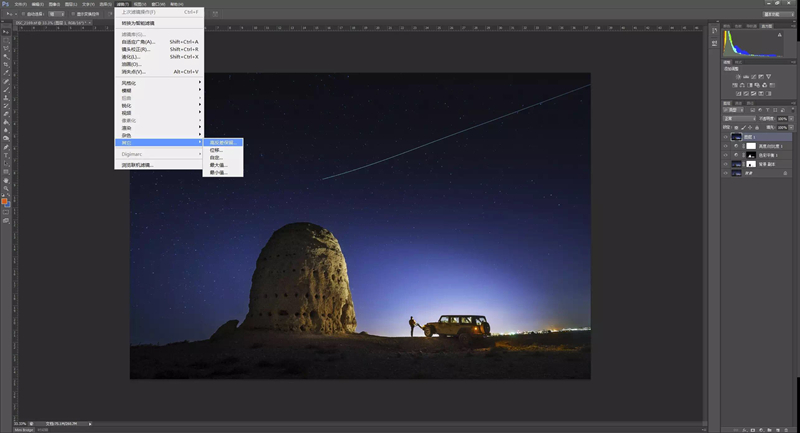This screenshot has height=433, width=800.
Task: Open the layer blend mode 正常 dropdown
Action: click(x=739, y=118)
